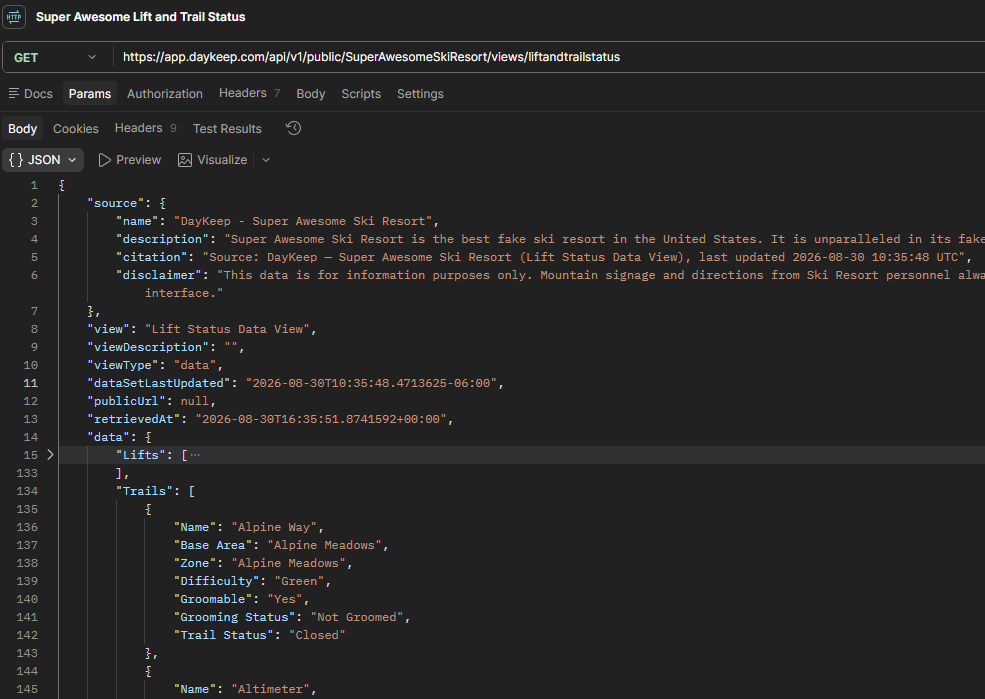This screenshot has width=985, height=699.
Task: Click the "Groomable" value "Yes"
Action: coord(285,599)
